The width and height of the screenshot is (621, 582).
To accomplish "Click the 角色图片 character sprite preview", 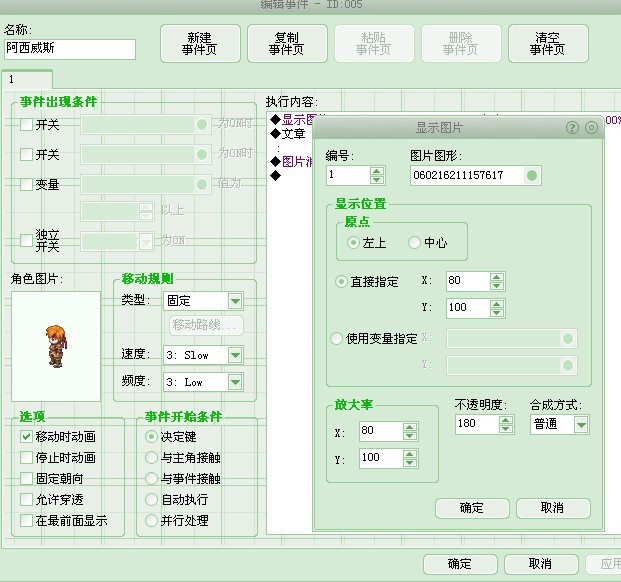I will click(x=56, y=346).
